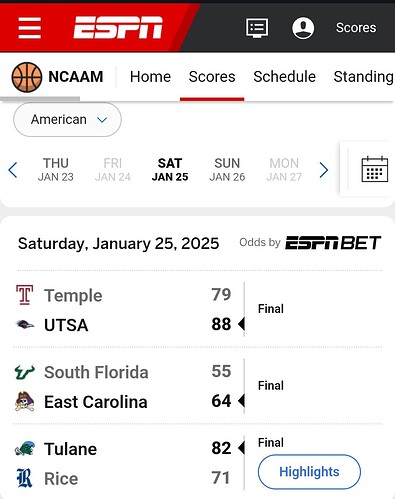Select Thursday Jan 23 date
This screenshot has width=395, height=499.
tap(56, 169)
